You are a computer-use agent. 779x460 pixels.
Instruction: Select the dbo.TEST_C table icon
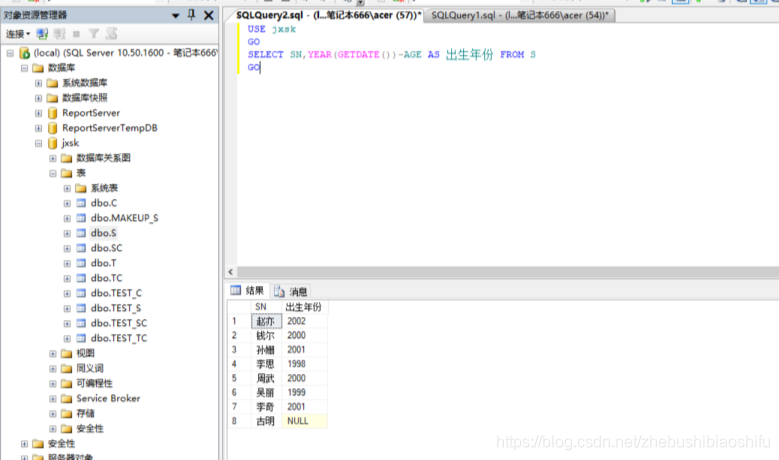tap(81, 293)
